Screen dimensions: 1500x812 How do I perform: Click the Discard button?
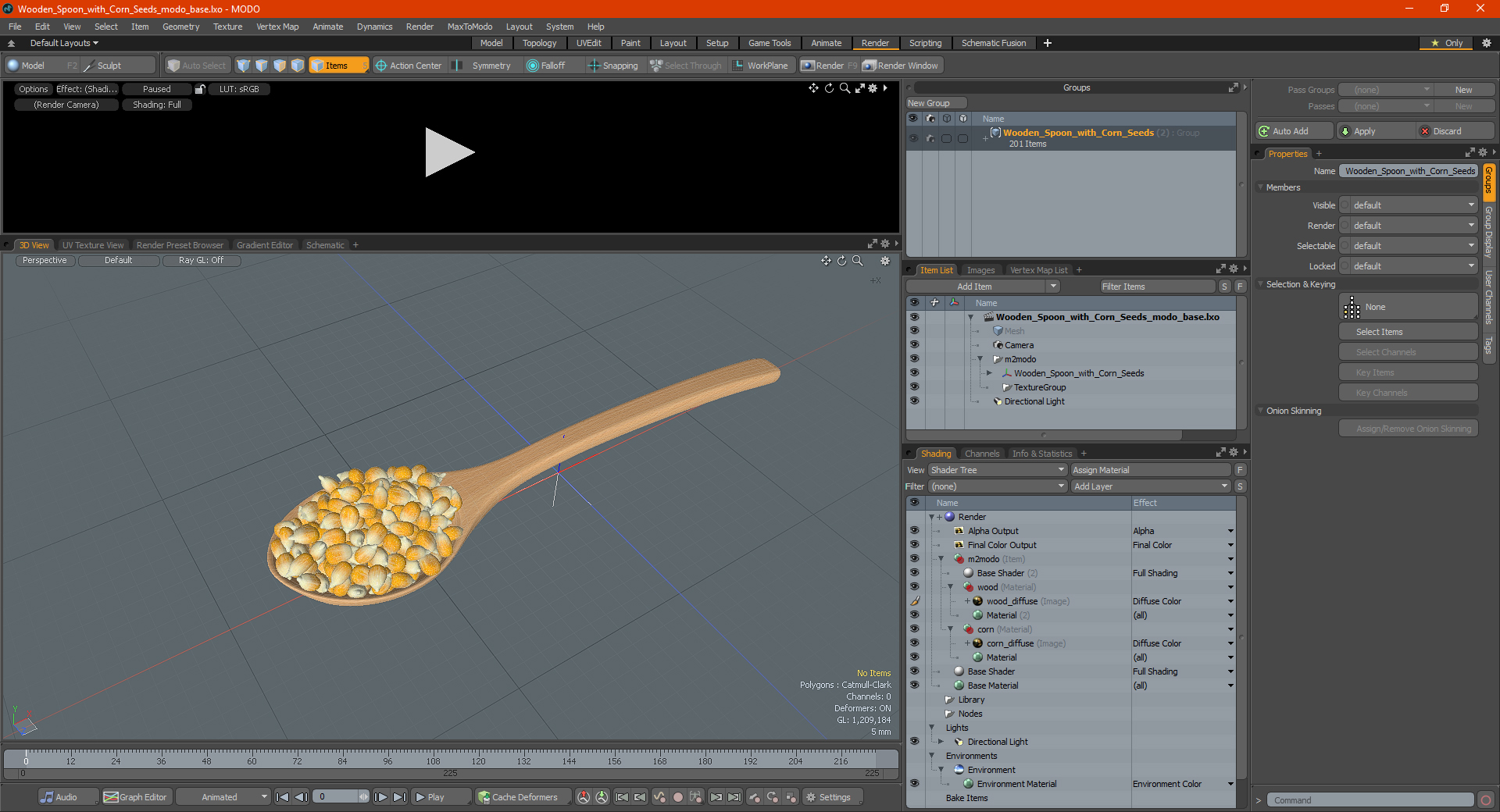tap(1456, 131)
